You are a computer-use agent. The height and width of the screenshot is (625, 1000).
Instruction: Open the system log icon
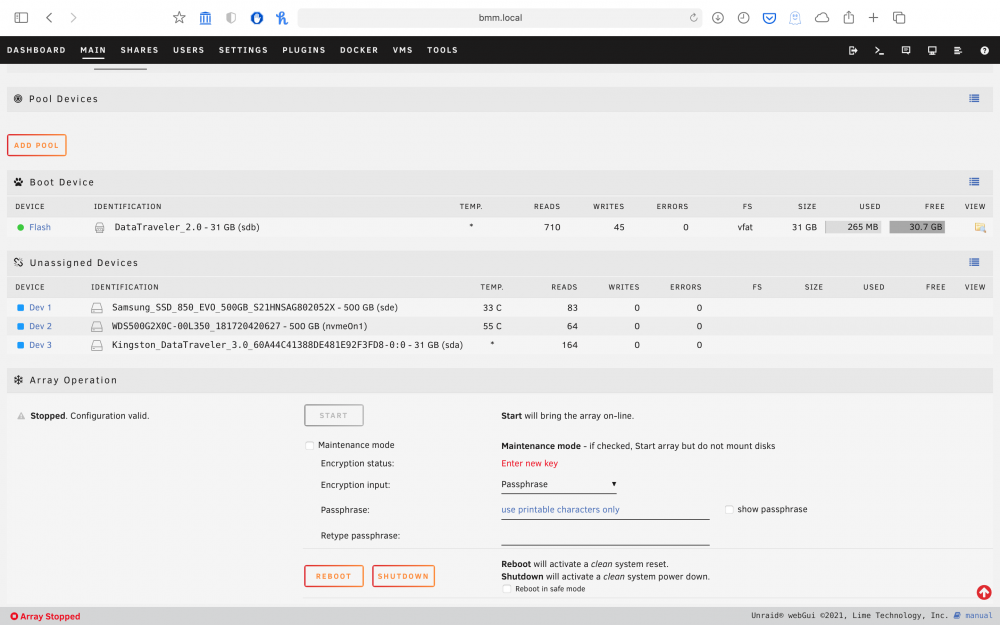click(958, 50)
